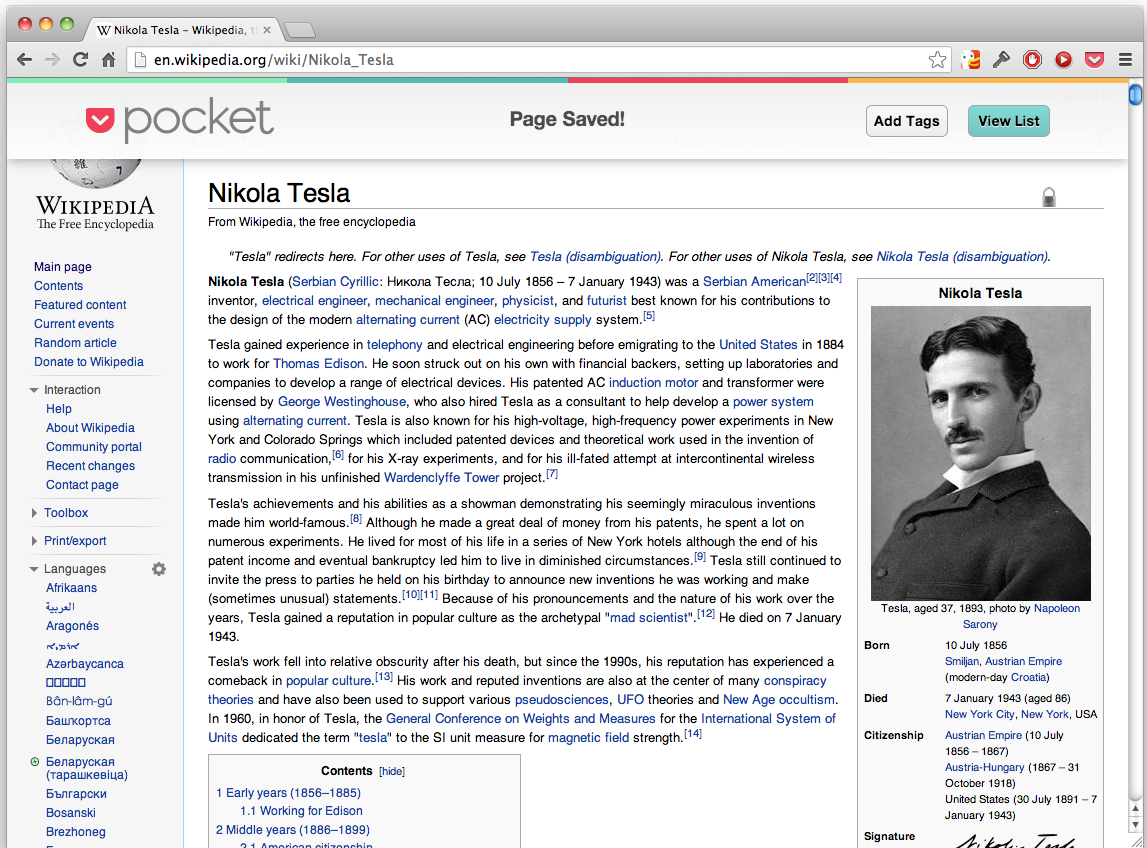
Task: Open a new tab button
Action: [300, 30]
